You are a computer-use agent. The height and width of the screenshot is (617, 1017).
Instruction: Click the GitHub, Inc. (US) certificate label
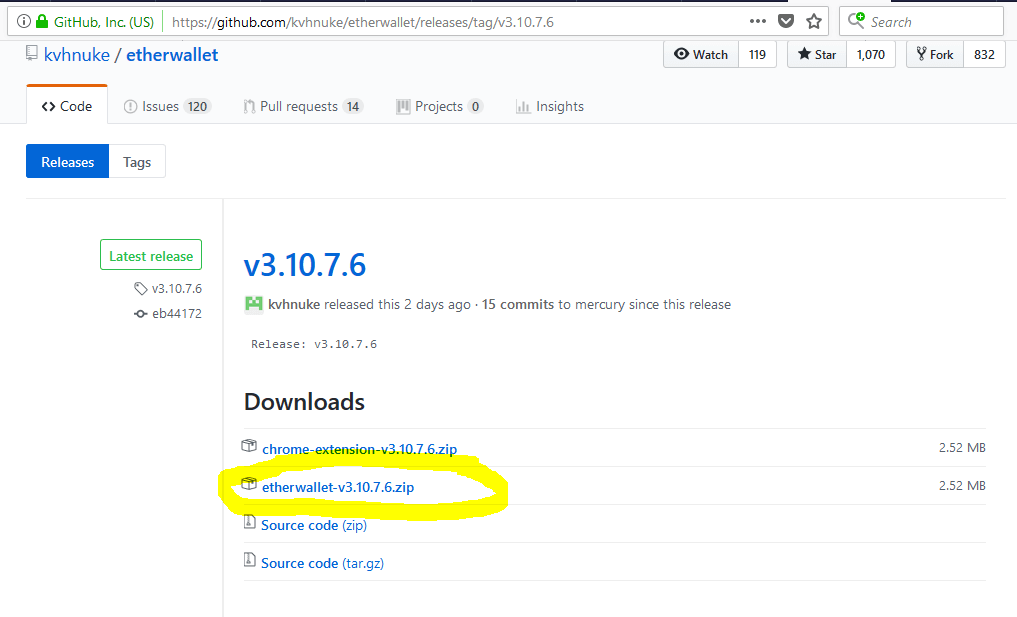tap(104, 22)
